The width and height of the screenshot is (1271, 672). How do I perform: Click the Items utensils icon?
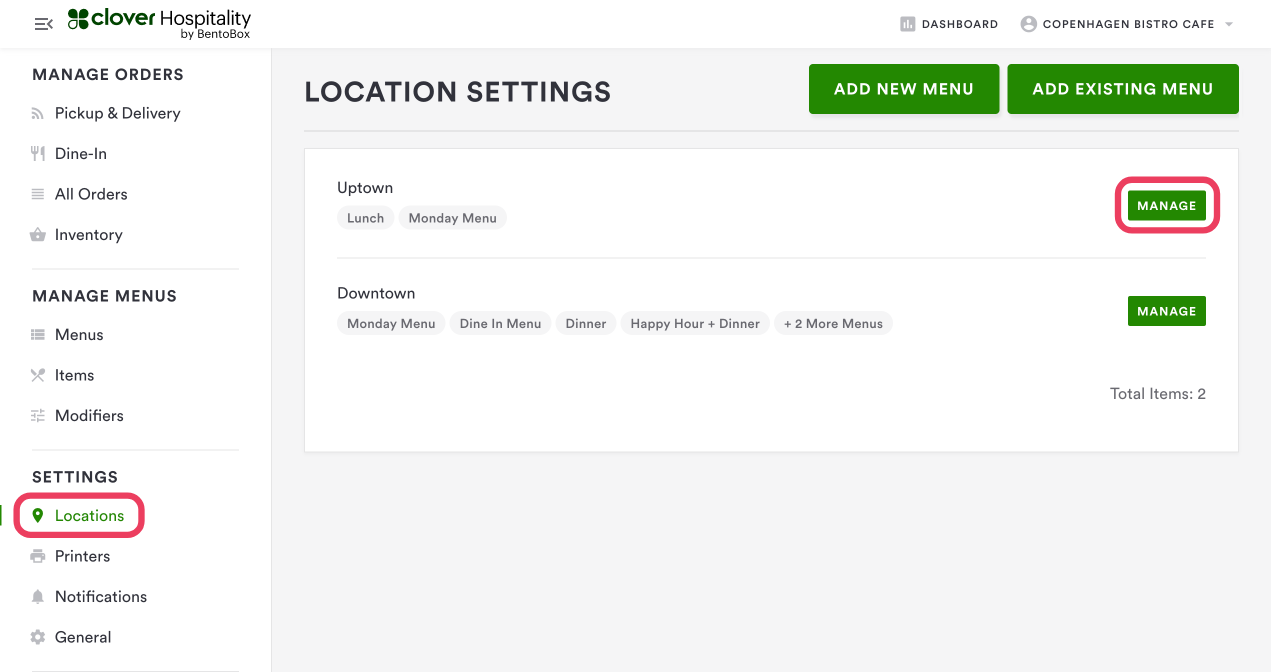coord(38,375)
